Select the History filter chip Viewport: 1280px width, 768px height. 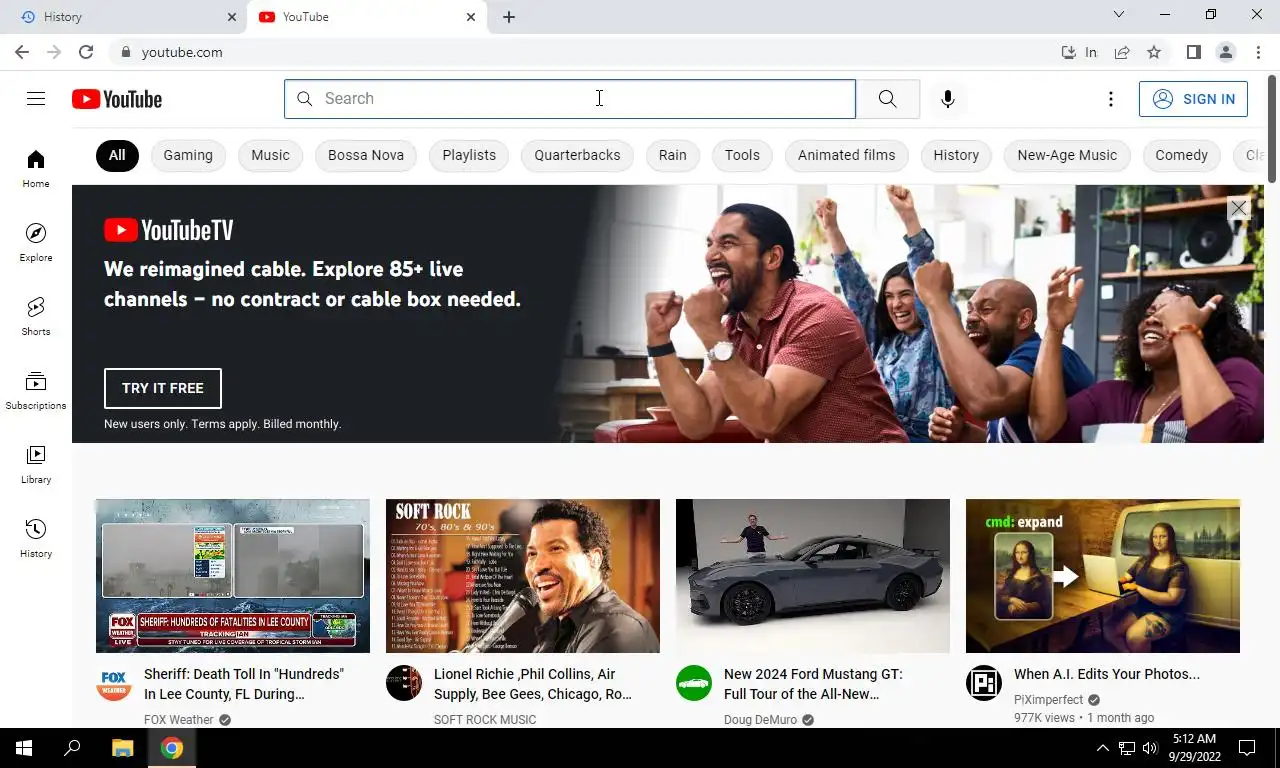[x=956, y=155]
